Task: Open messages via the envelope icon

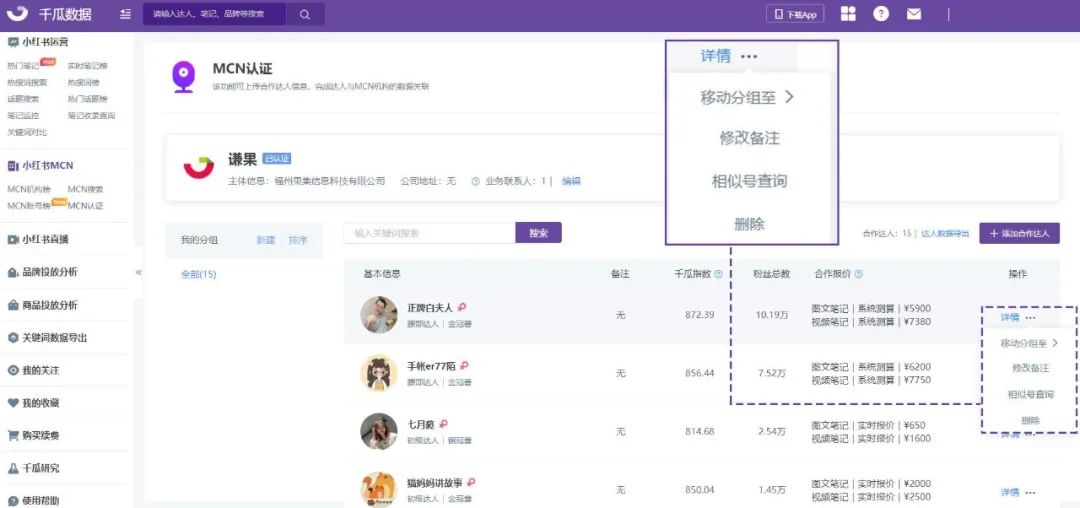Action: click(x=914, y=14)
